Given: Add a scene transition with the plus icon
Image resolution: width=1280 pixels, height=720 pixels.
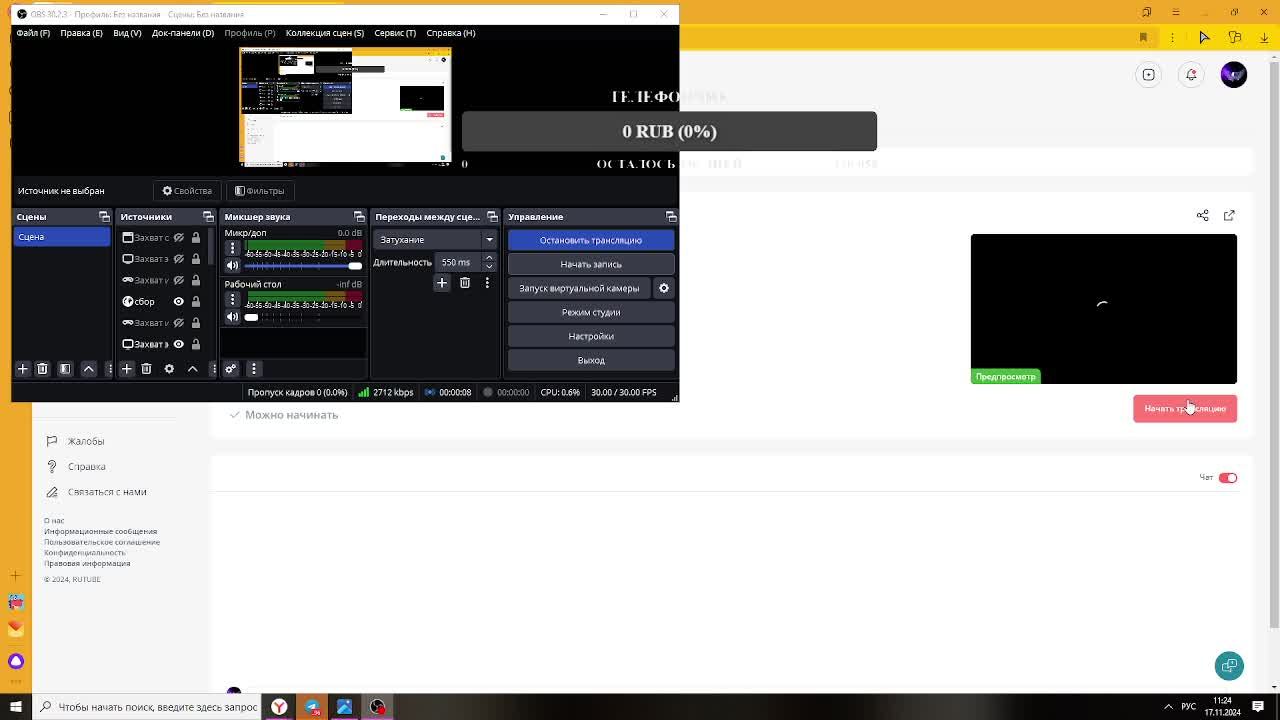Looking at the screenshot, I should point(442,283).
